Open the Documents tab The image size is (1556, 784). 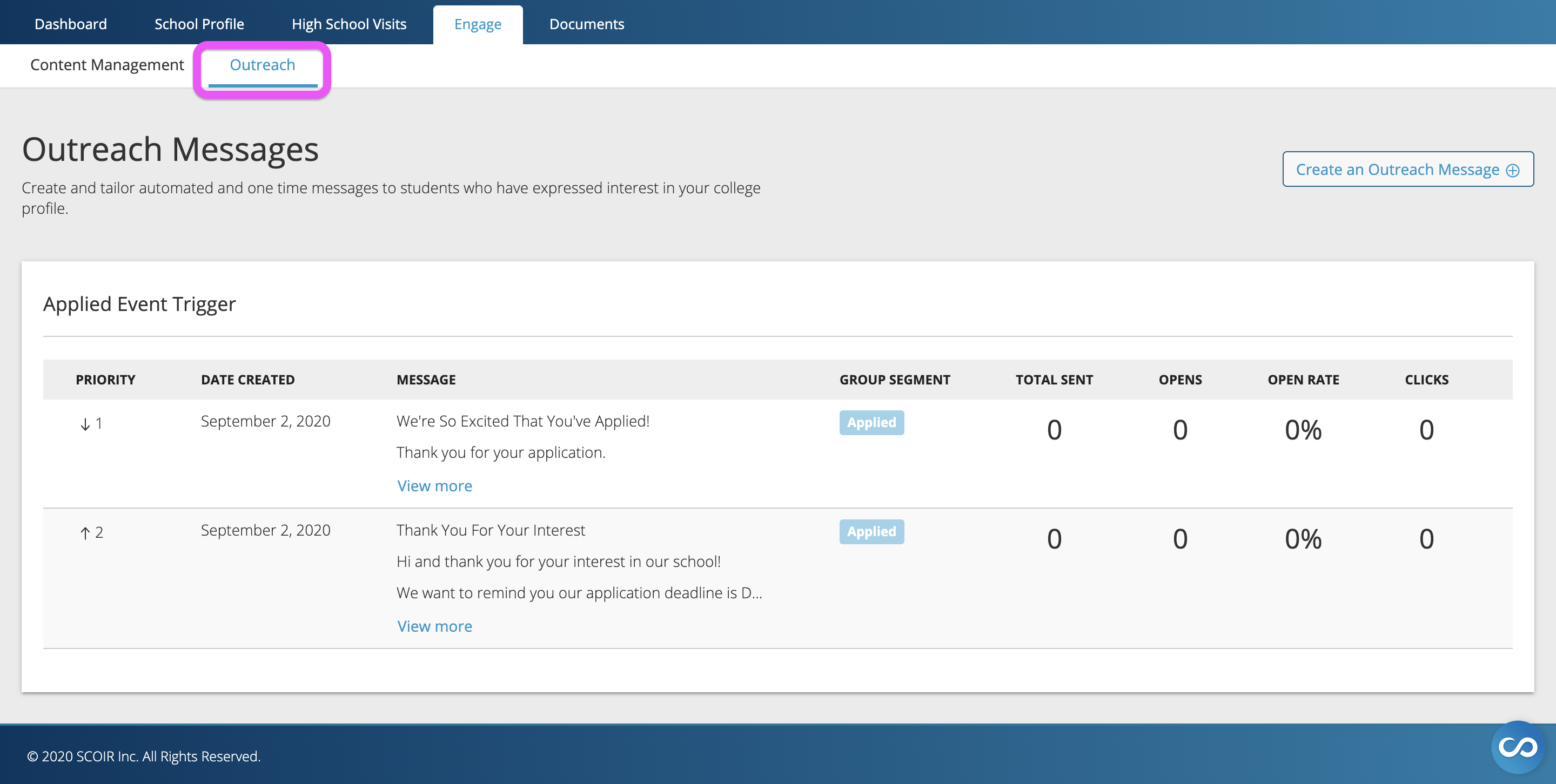pos(587,24)
